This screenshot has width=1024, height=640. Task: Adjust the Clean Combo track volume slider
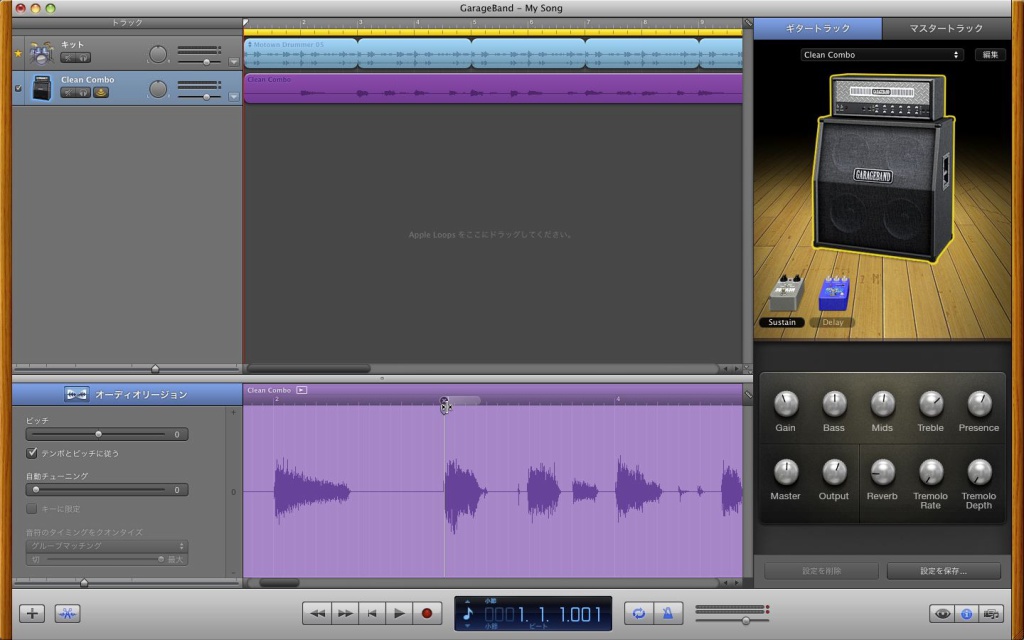point(206,97)
